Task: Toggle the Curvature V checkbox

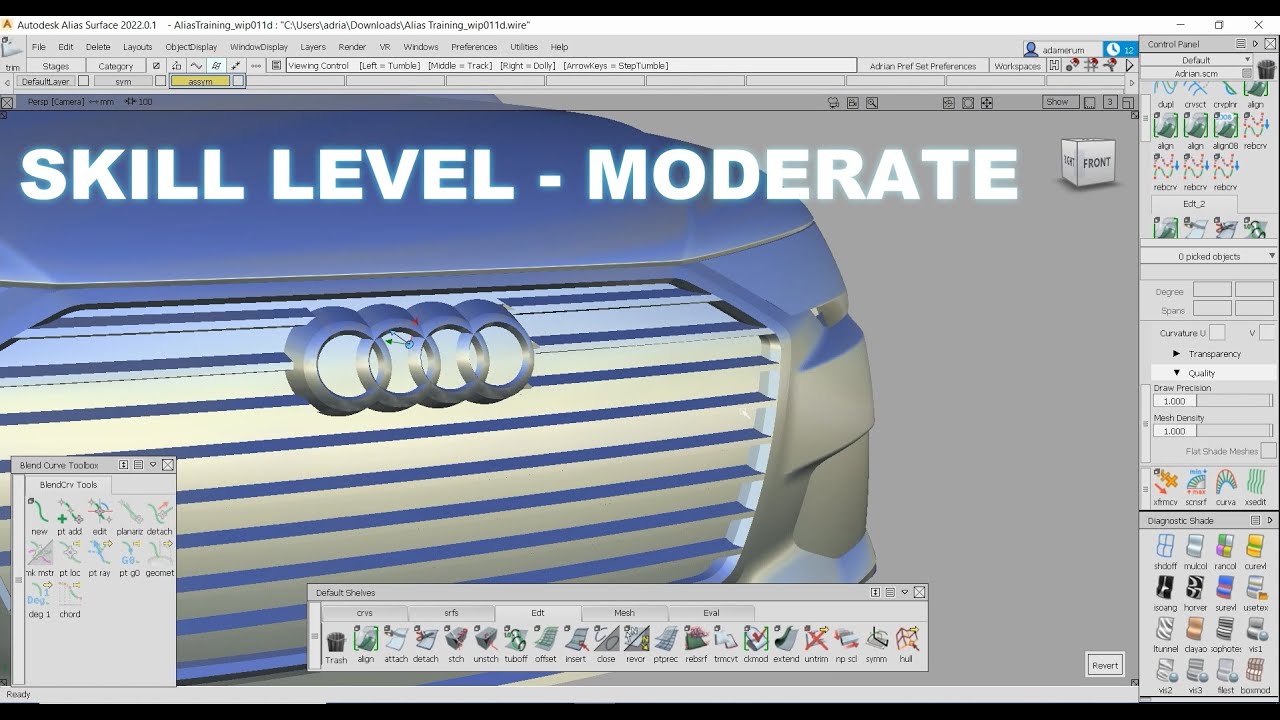Action: (x=1267, y=333)
